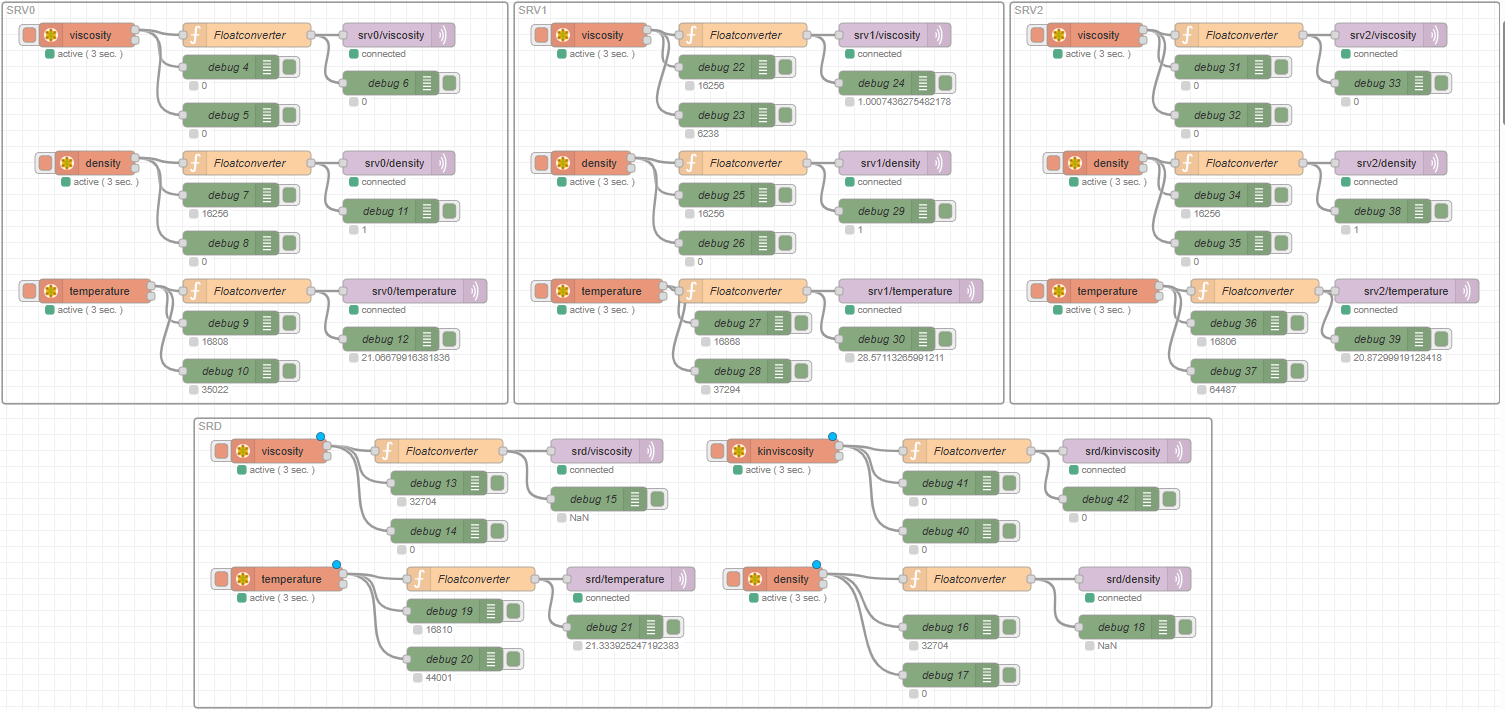Trigger SRV2 viscosity inject button

tap(1037, 35)
